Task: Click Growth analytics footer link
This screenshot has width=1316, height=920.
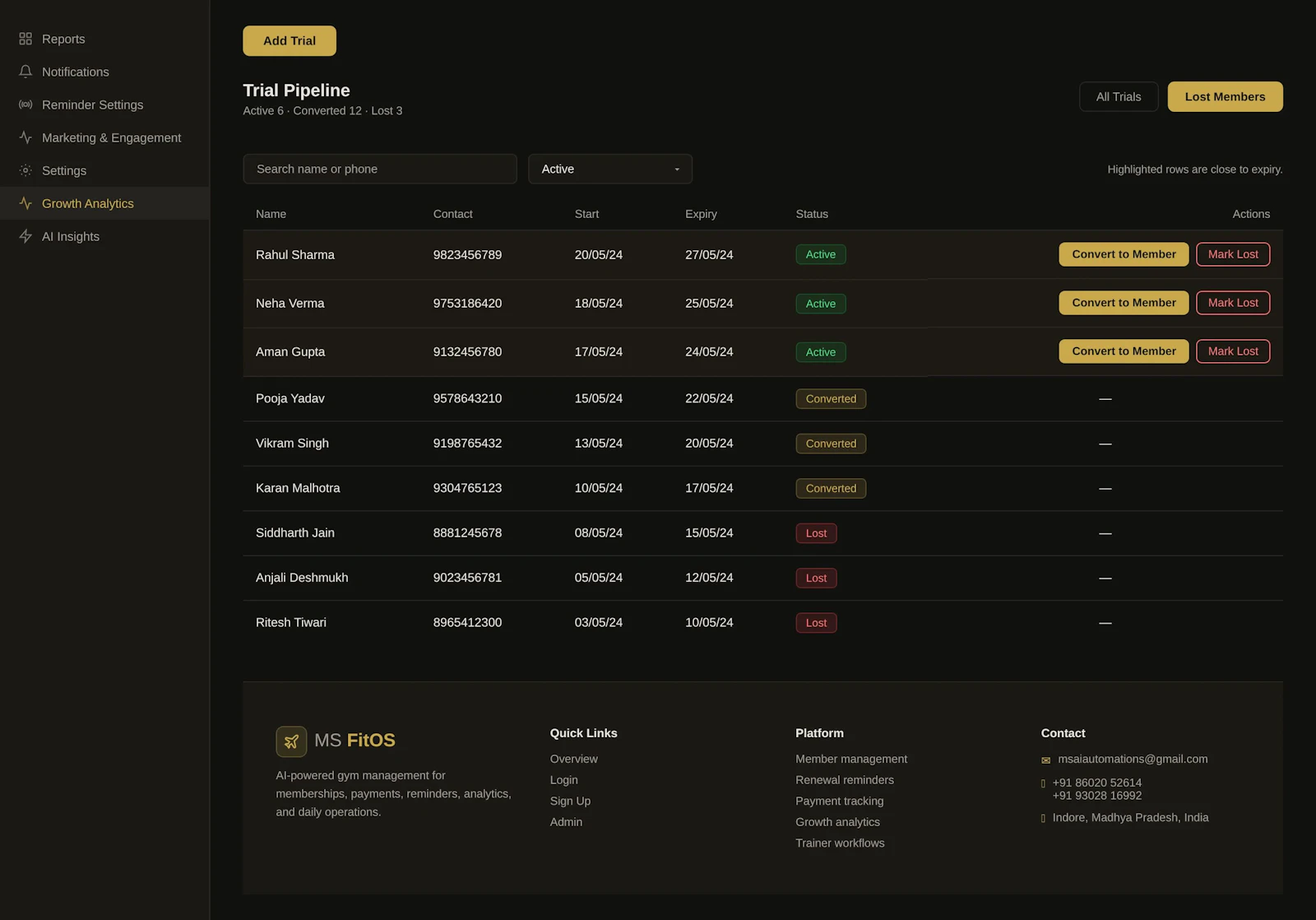Action: pyautogui.click(x=837, y=822)
